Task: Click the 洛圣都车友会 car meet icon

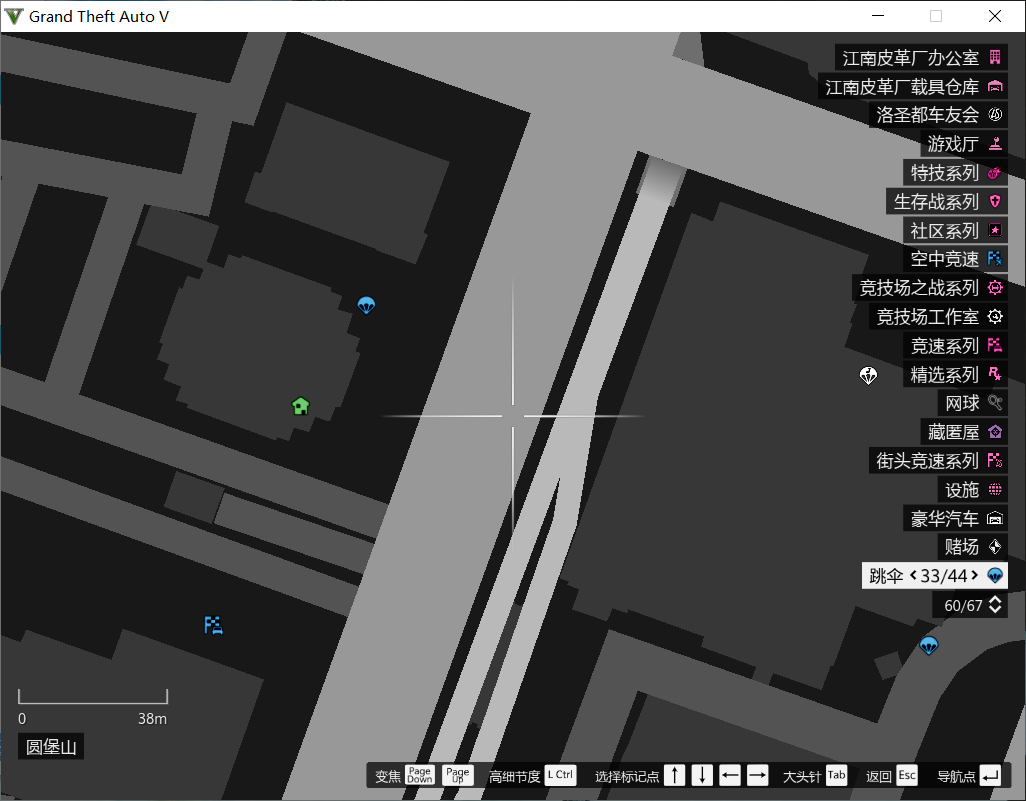Action: 995,115
